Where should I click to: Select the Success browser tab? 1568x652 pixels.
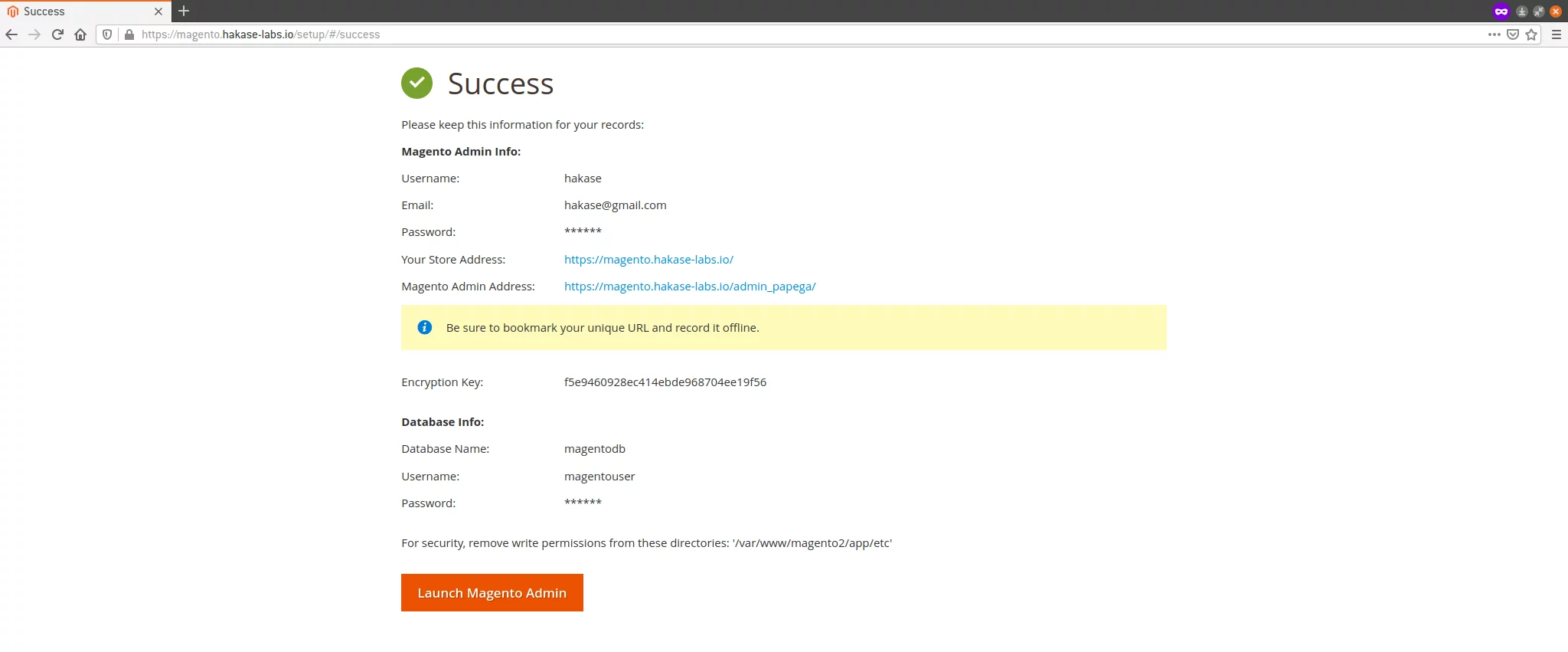click(84, 11)
